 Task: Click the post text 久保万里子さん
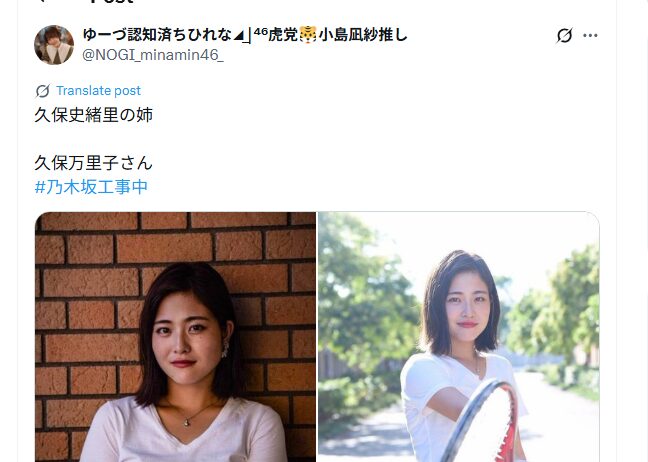click(93, 163)
